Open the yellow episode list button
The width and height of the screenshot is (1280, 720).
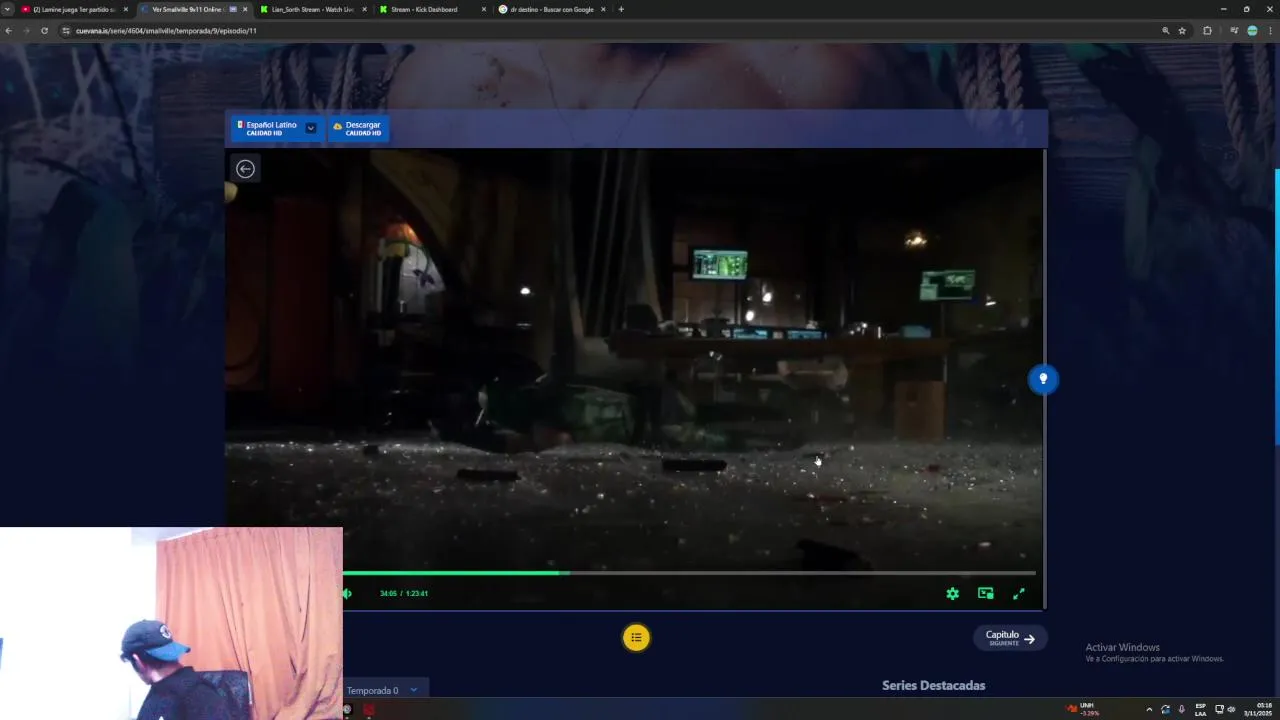(636, 637)
